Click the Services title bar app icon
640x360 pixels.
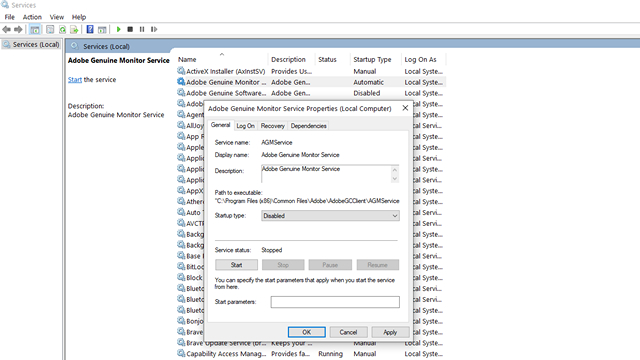(x=5, y=5)
